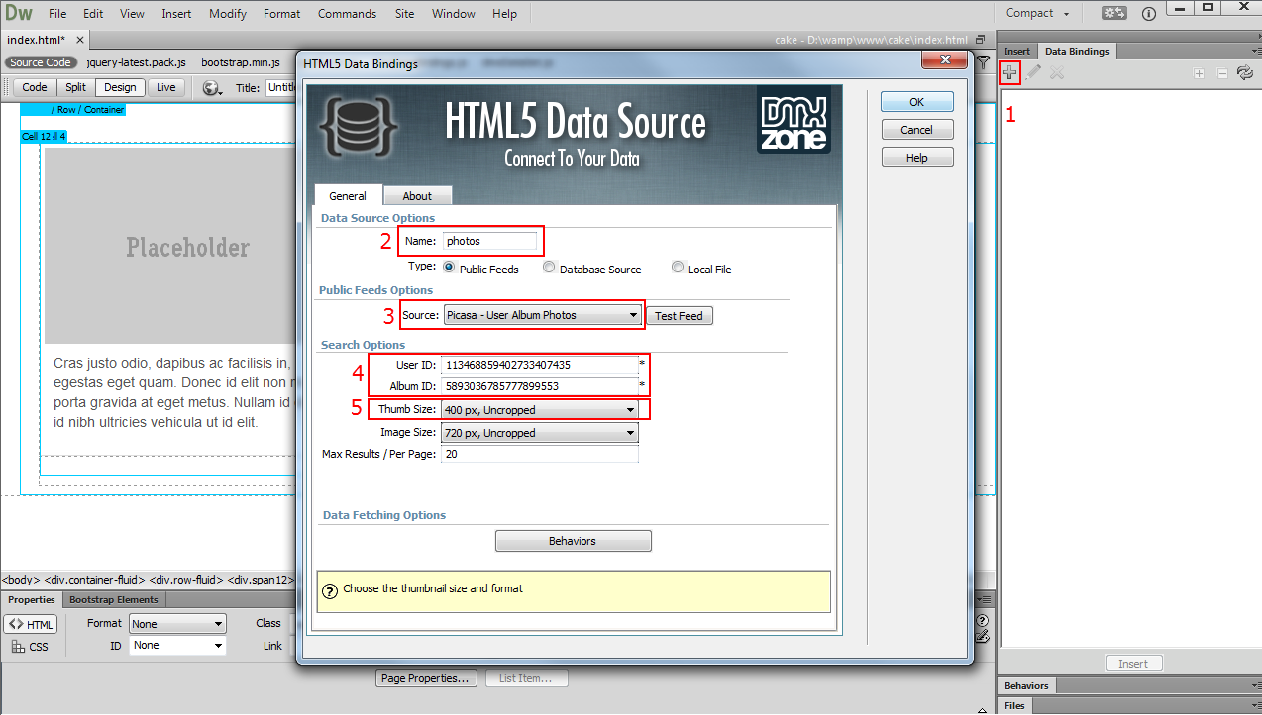The width and height of the screenshot is (1262, 715).
Task: Show the Source Code related file
Action: 41,62
